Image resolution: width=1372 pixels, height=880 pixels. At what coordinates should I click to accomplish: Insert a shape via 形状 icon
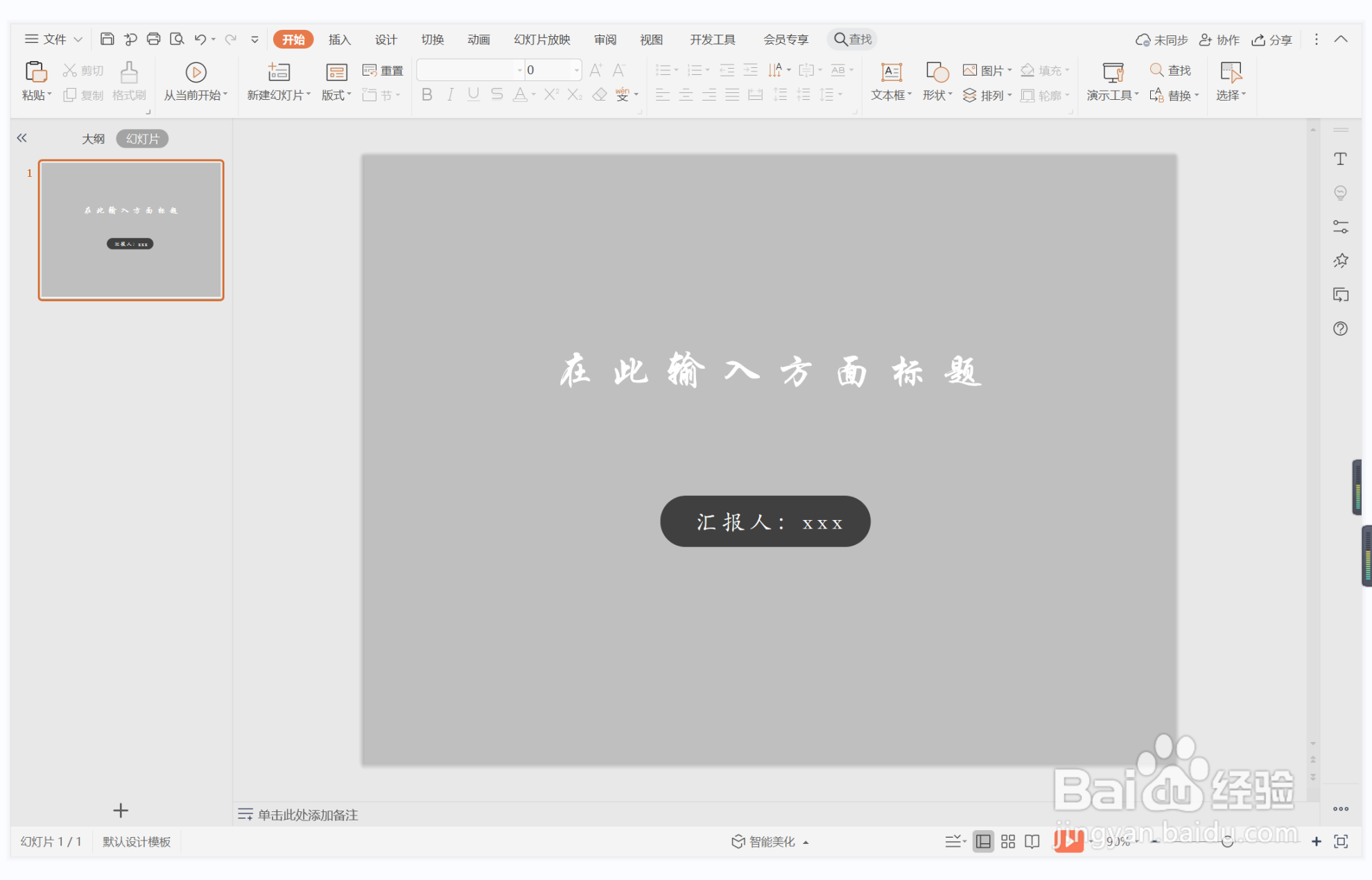tap(936, 81)
